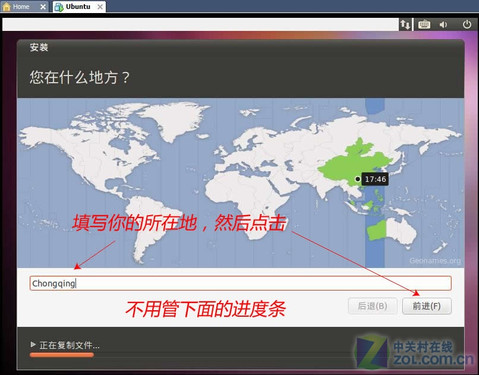Click the highlighted Western Australia region
The width and height of the screenshot is (479, 375).
[377, 230]
